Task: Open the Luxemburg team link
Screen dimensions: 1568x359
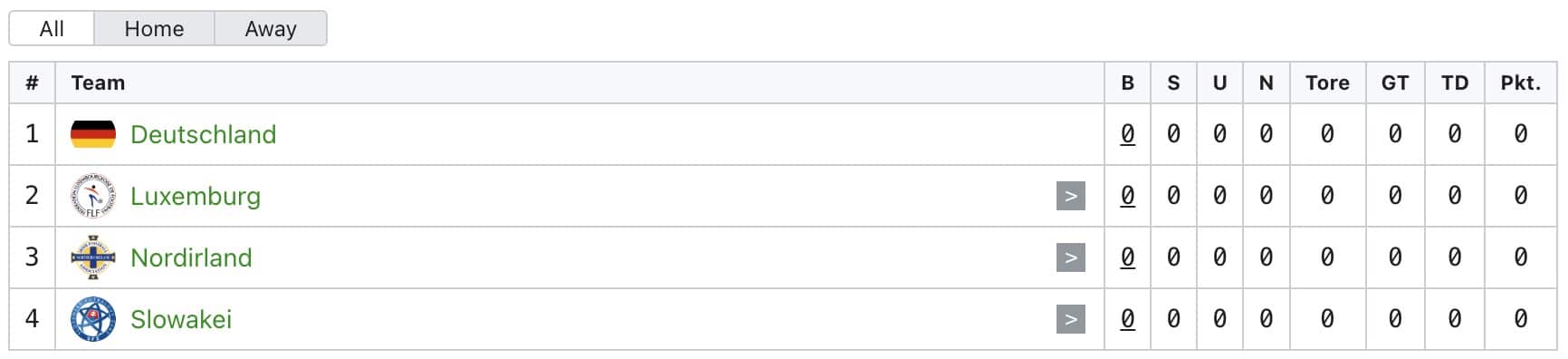Action: (196, 196)
